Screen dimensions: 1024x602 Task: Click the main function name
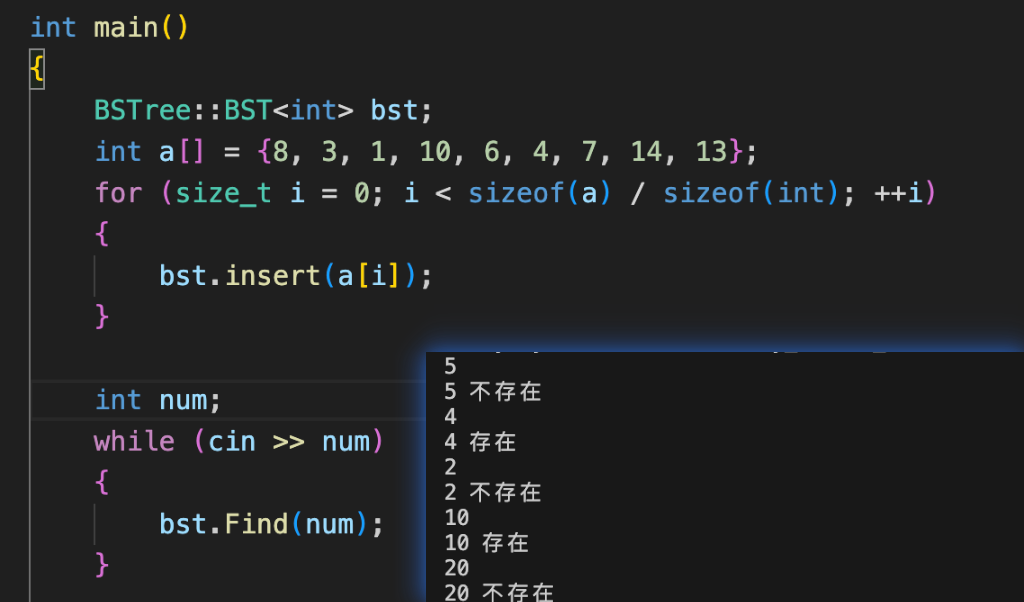127,27
